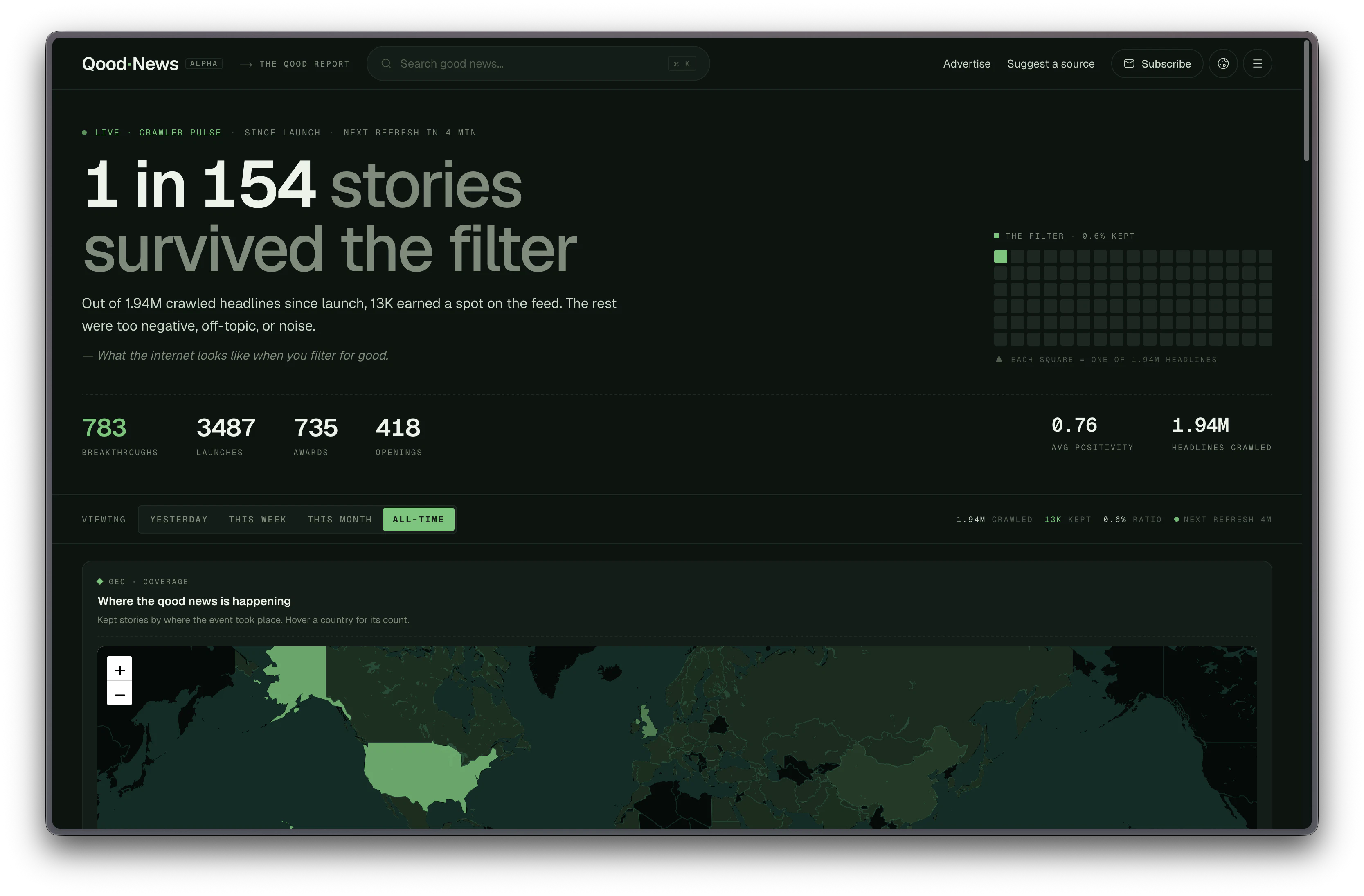Click the 418 Openings stat
This screenshot has width=1364, height=896.
pyautogui.click(x=399, y=436)
